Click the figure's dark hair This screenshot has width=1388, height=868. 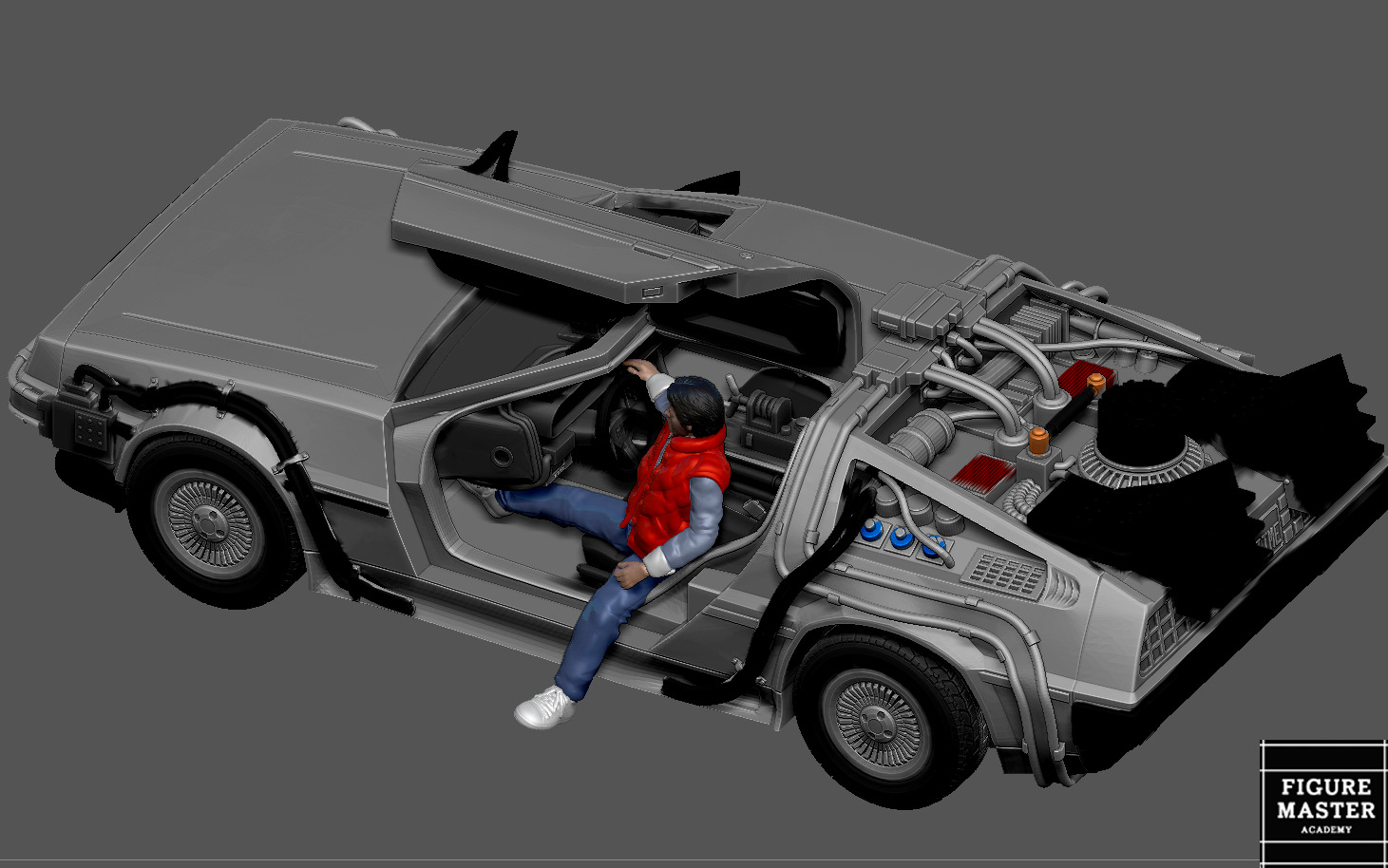click(696, 404)
